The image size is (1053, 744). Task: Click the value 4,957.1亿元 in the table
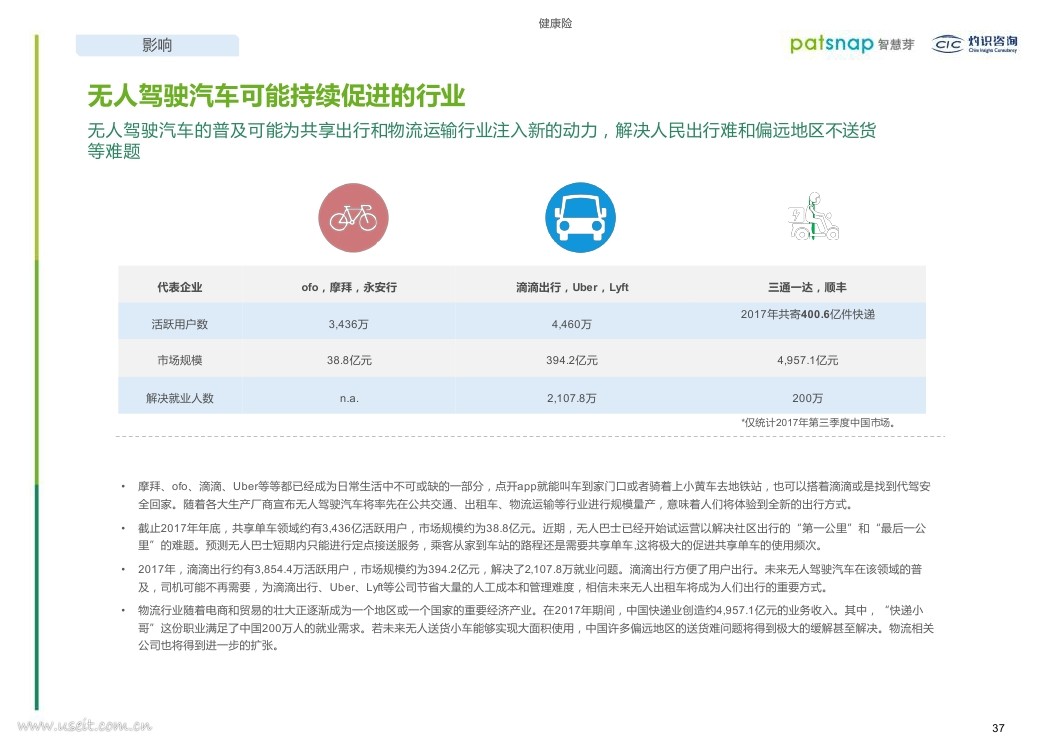[808, 361]
